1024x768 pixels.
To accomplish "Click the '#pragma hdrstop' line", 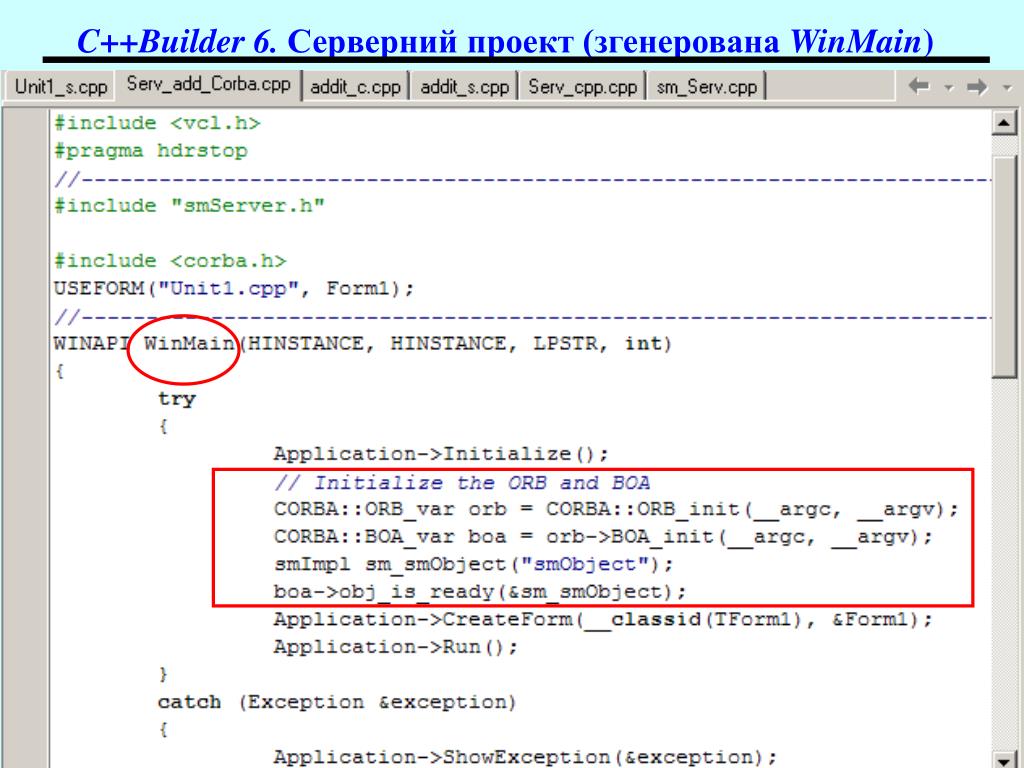I will [x=150, y=150].
